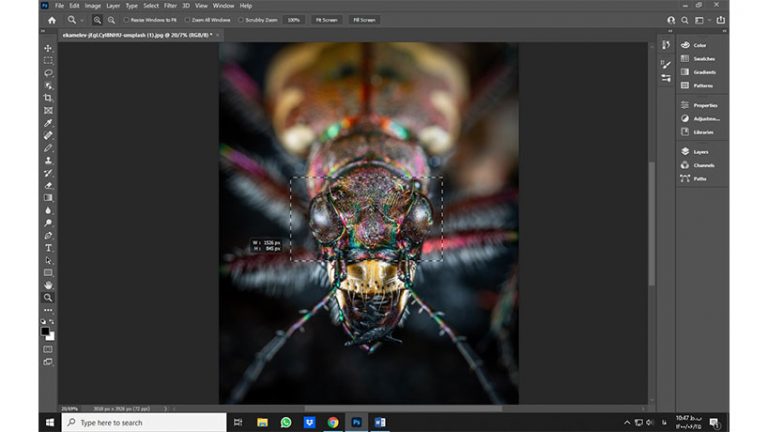Select the Zoom tool in toolbox
The width and height of the screenshot is (768, 432).
point(48,298)
